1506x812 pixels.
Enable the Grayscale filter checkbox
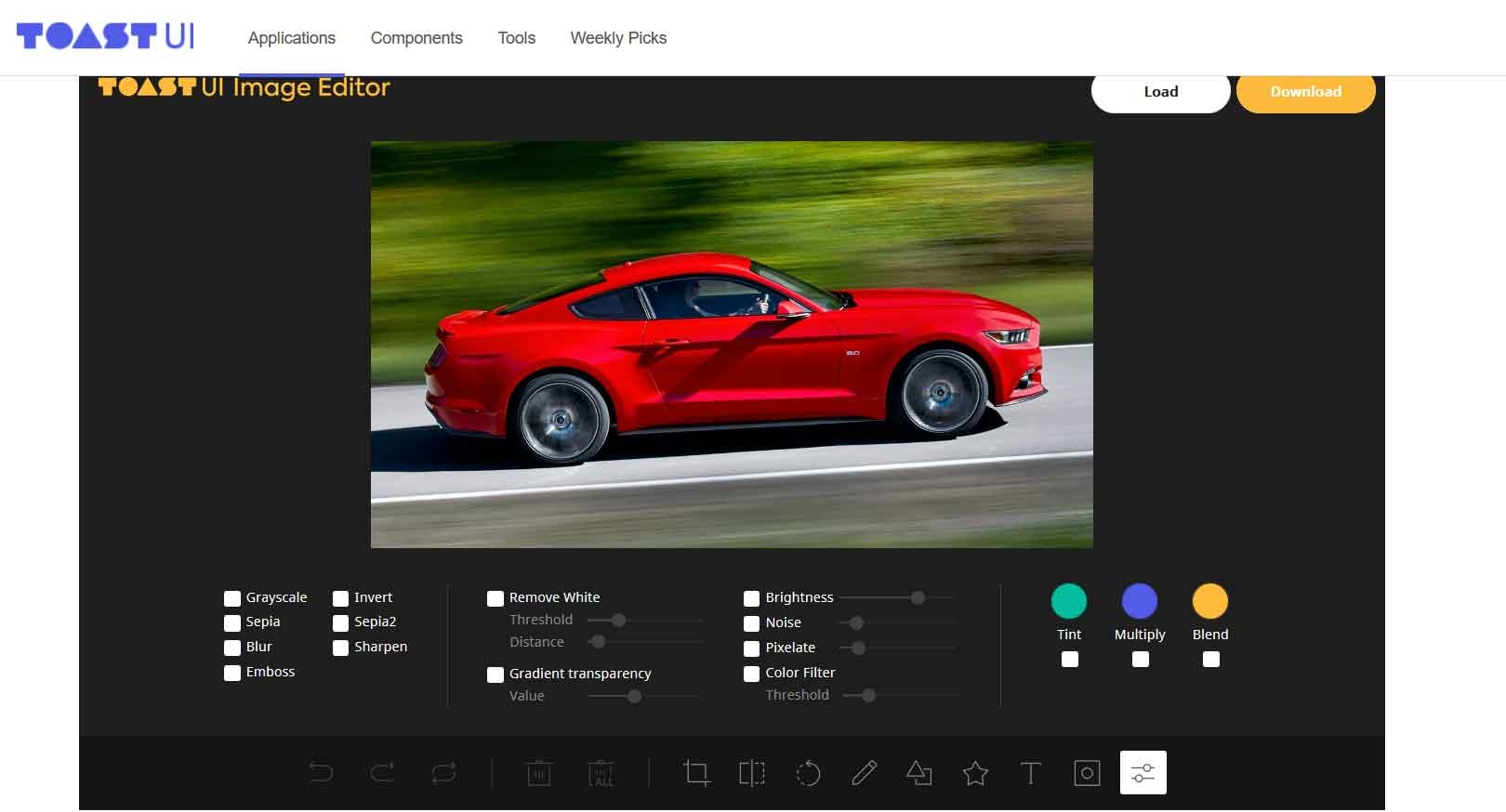point(232,598)
